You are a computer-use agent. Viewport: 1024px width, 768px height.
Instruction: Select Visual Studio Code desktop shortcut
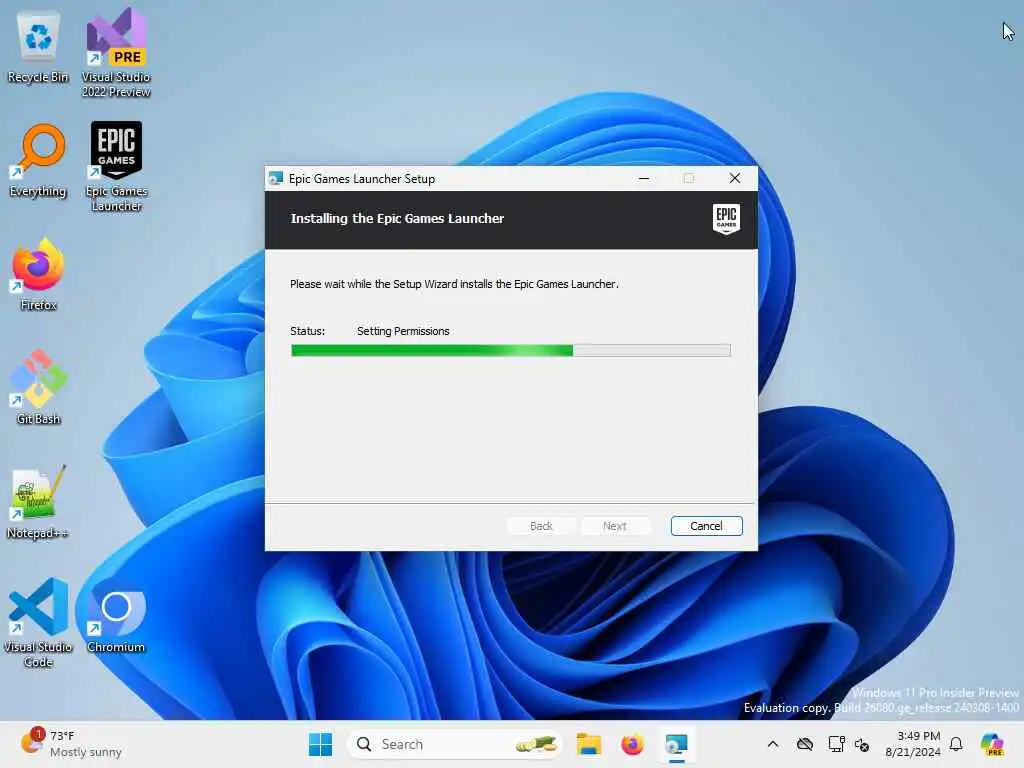click(38, 623)
